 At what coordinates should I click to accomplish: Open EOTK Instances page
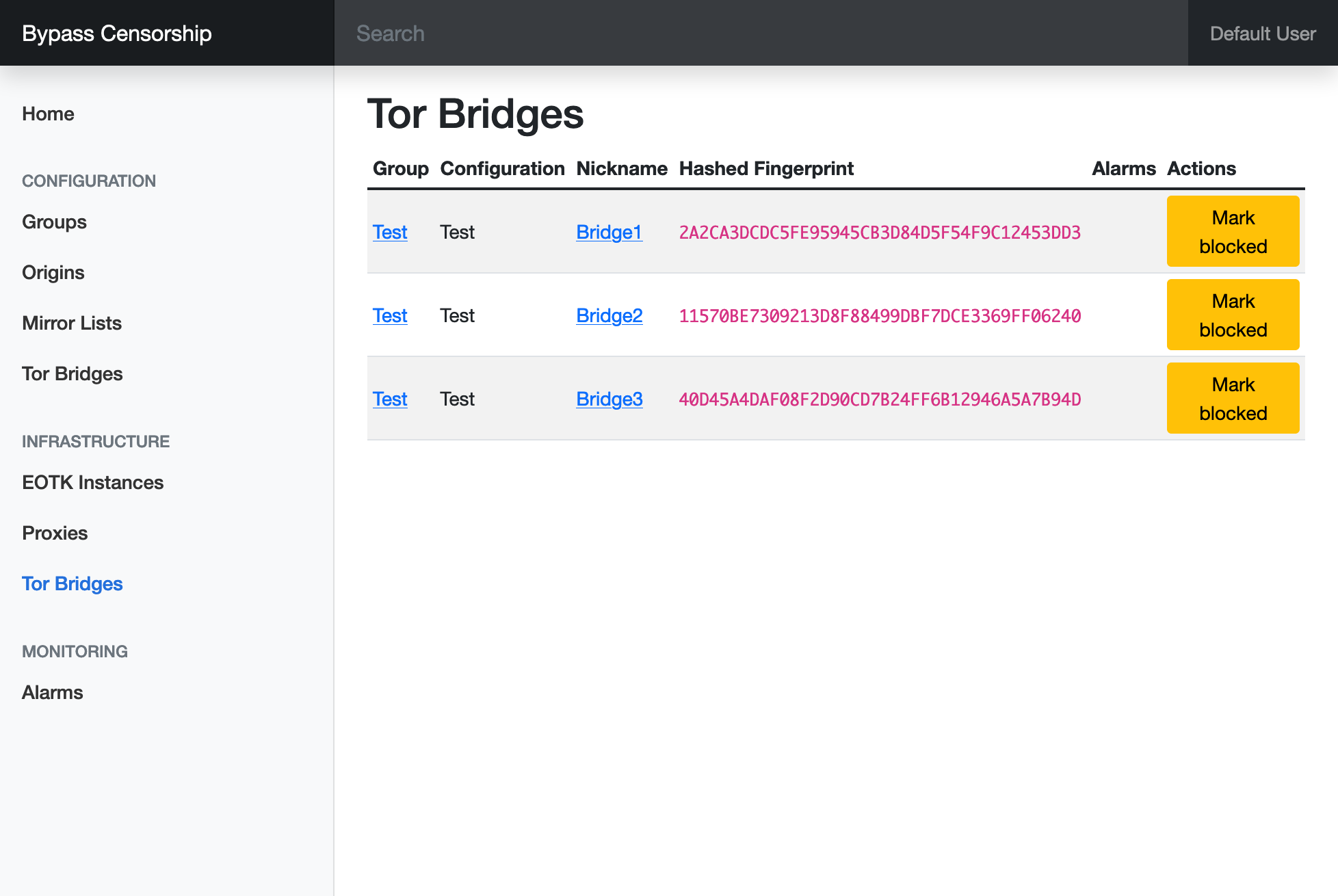92,482
